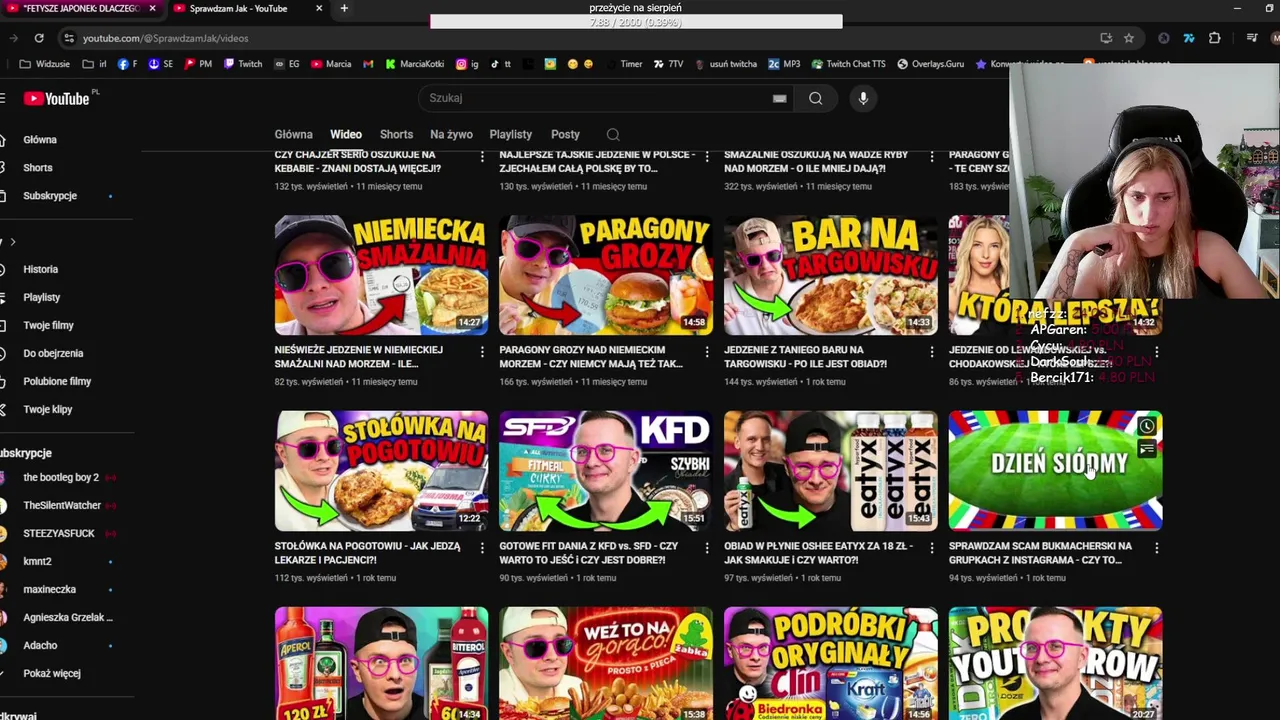Open Adacho subscription channel

pyautogui.click(x=40, y=645)
